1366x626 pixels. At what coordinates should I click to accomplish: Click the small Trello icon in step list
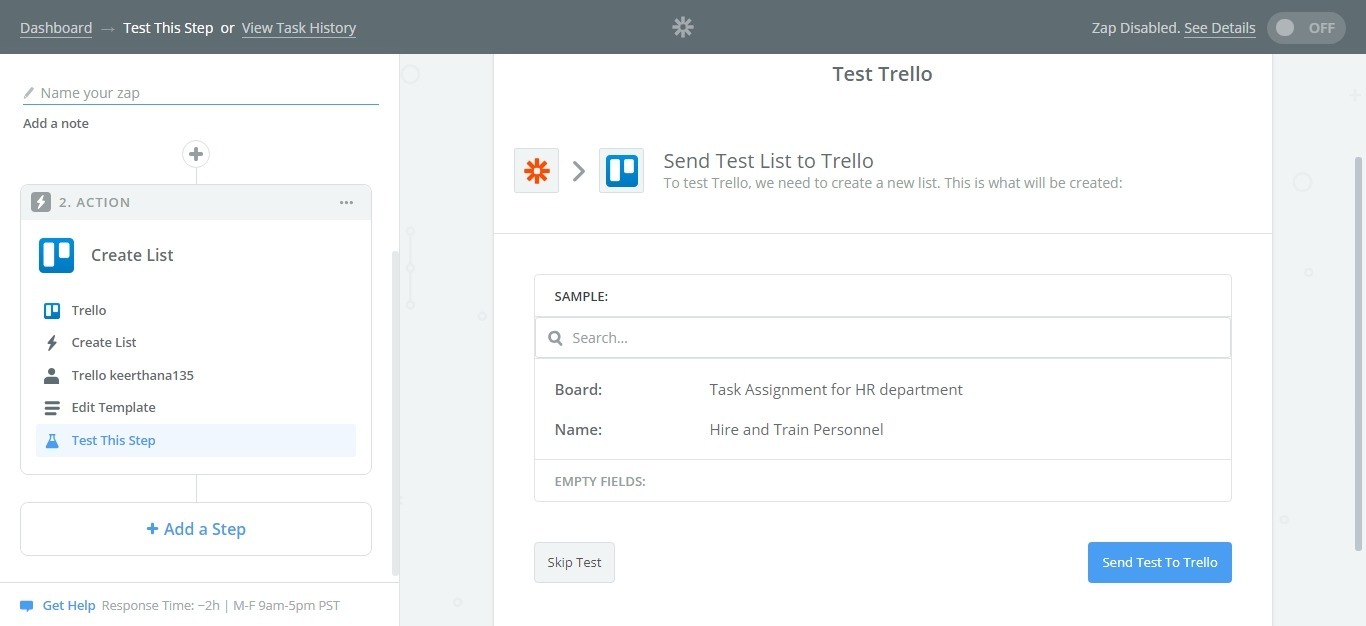[x=52, y=311]
